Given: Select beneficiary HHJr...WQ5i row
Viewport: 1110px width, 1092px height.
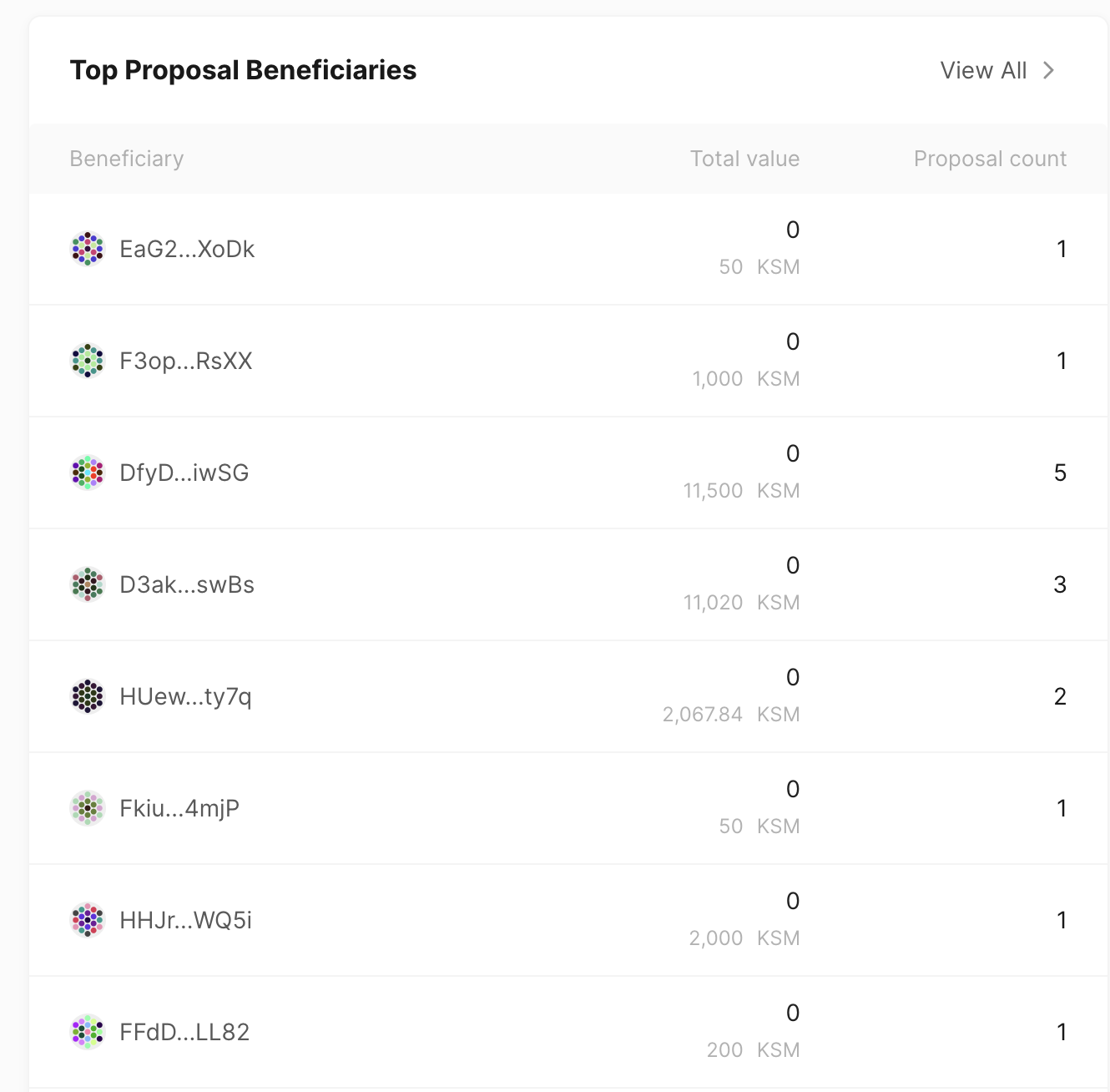Looking at the screenshot, I should (x=555, y=919).
